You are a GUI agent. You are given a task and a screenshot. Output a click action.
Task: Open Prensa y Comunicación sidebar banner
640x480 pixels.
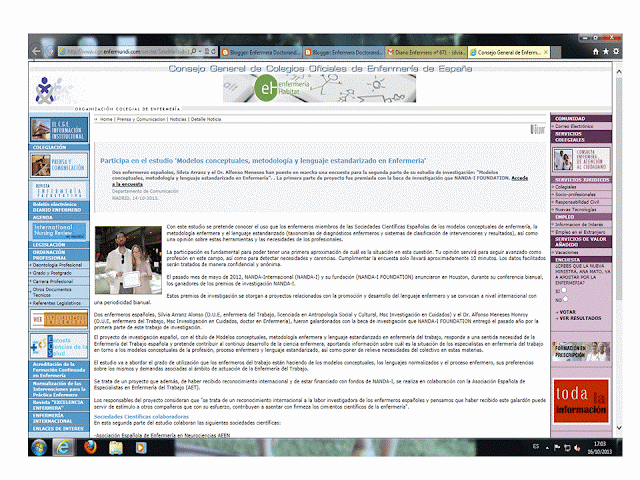click(59, 165)
